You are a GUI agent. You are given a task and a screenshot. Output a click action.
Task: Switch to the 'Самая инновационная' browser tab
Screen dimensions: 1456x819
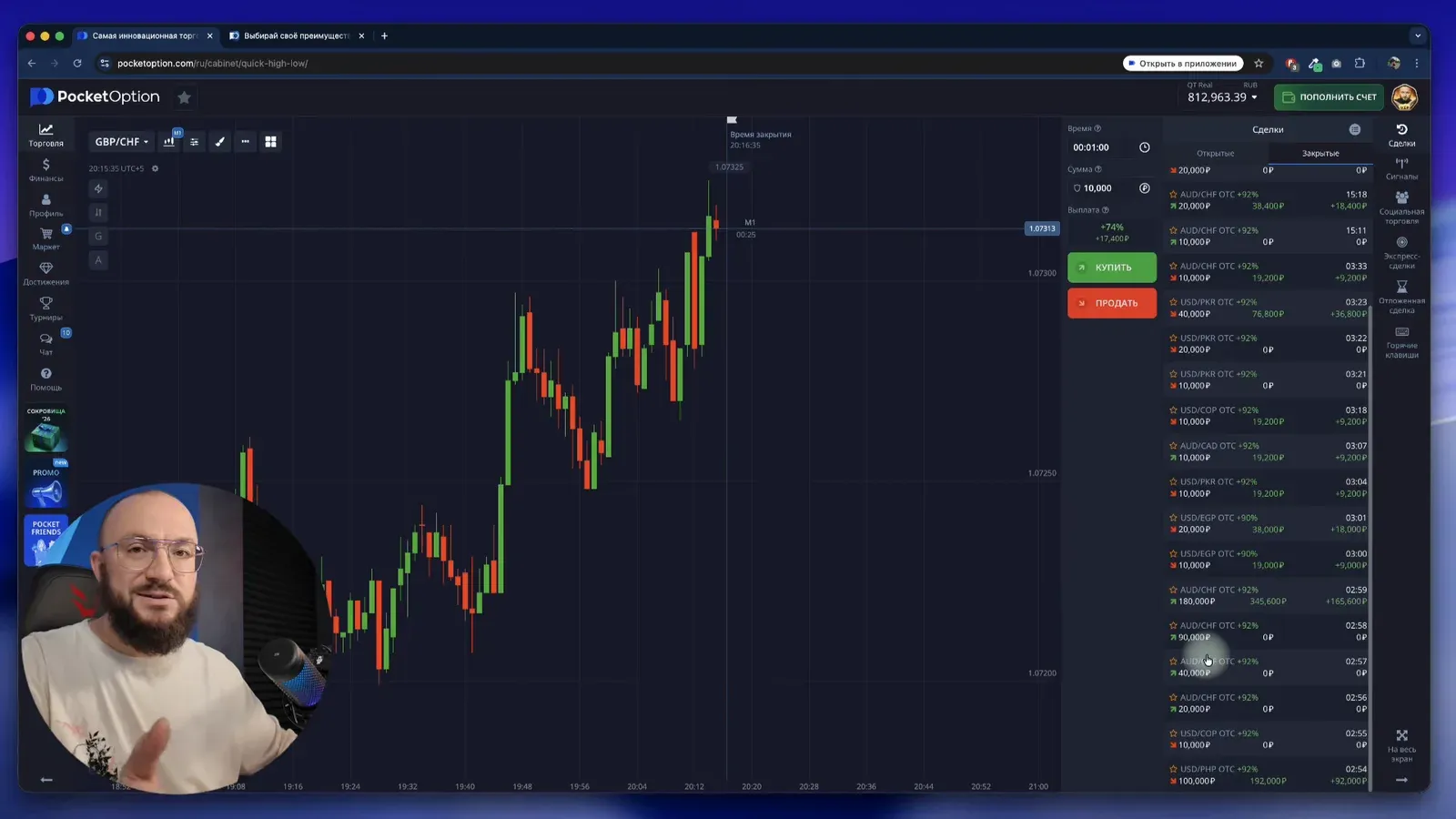146,35
